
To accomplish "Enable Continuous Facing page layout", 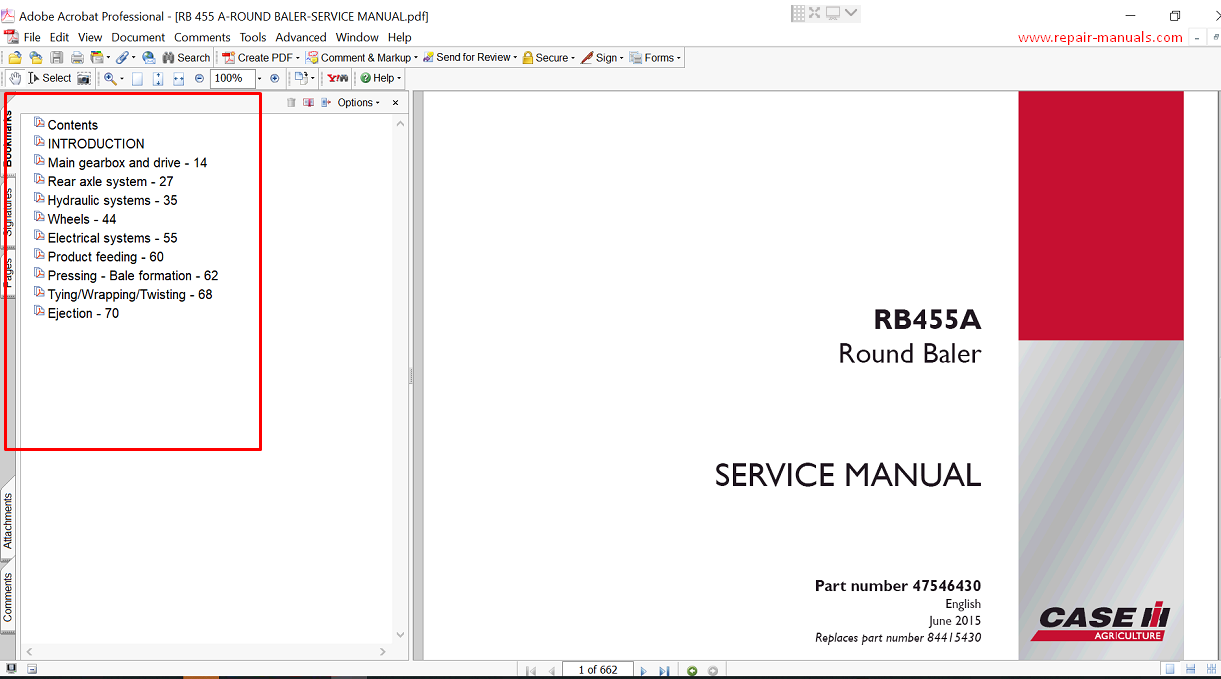I will [1211, 669].
